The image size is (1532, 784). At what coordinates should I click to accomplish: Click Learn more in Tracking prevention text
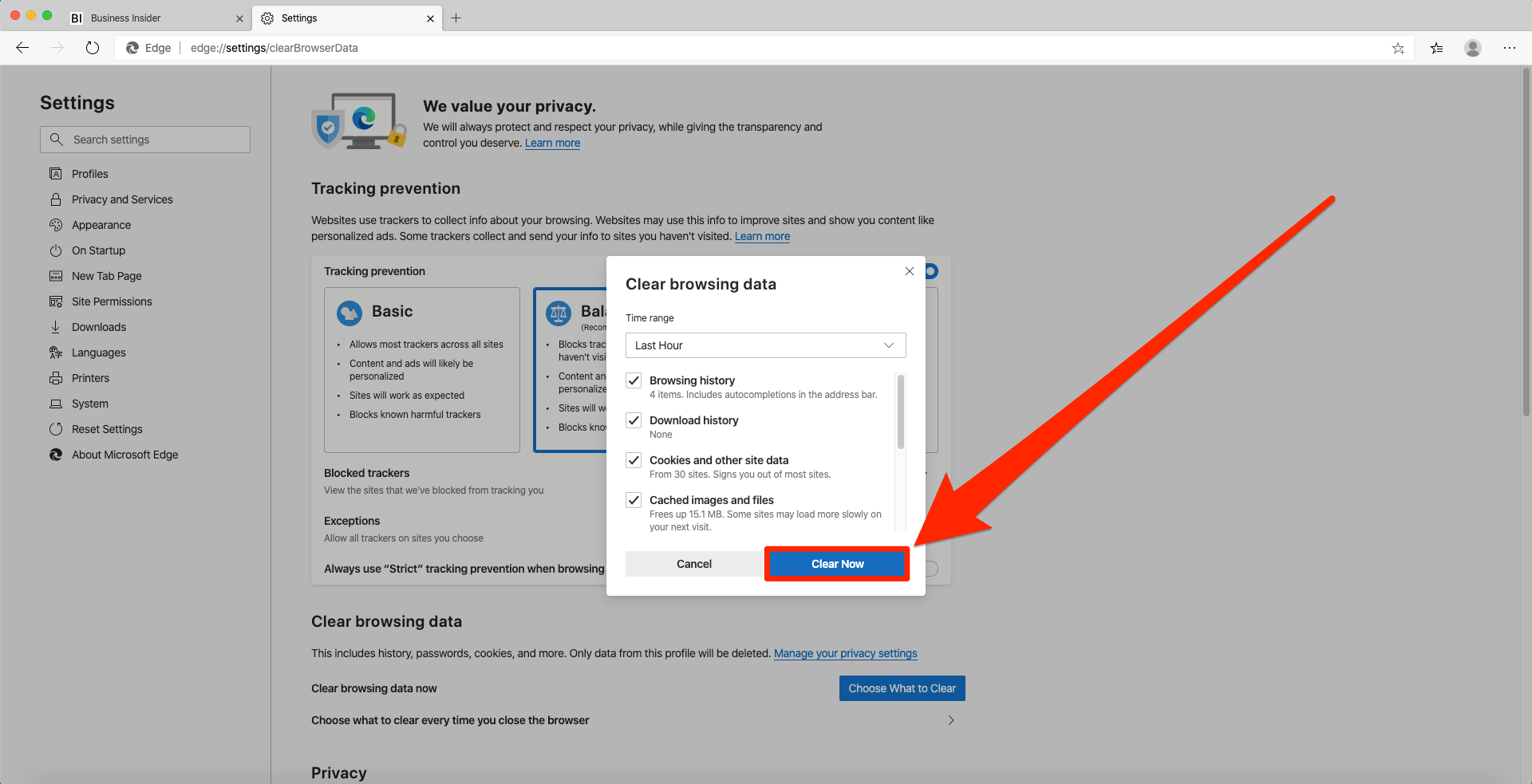(x=762, y=236)
